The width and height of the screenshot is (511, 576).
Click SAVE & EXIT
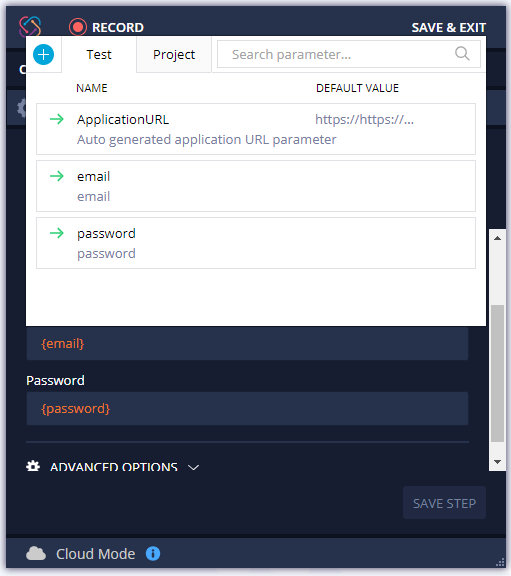coord(449,28)
